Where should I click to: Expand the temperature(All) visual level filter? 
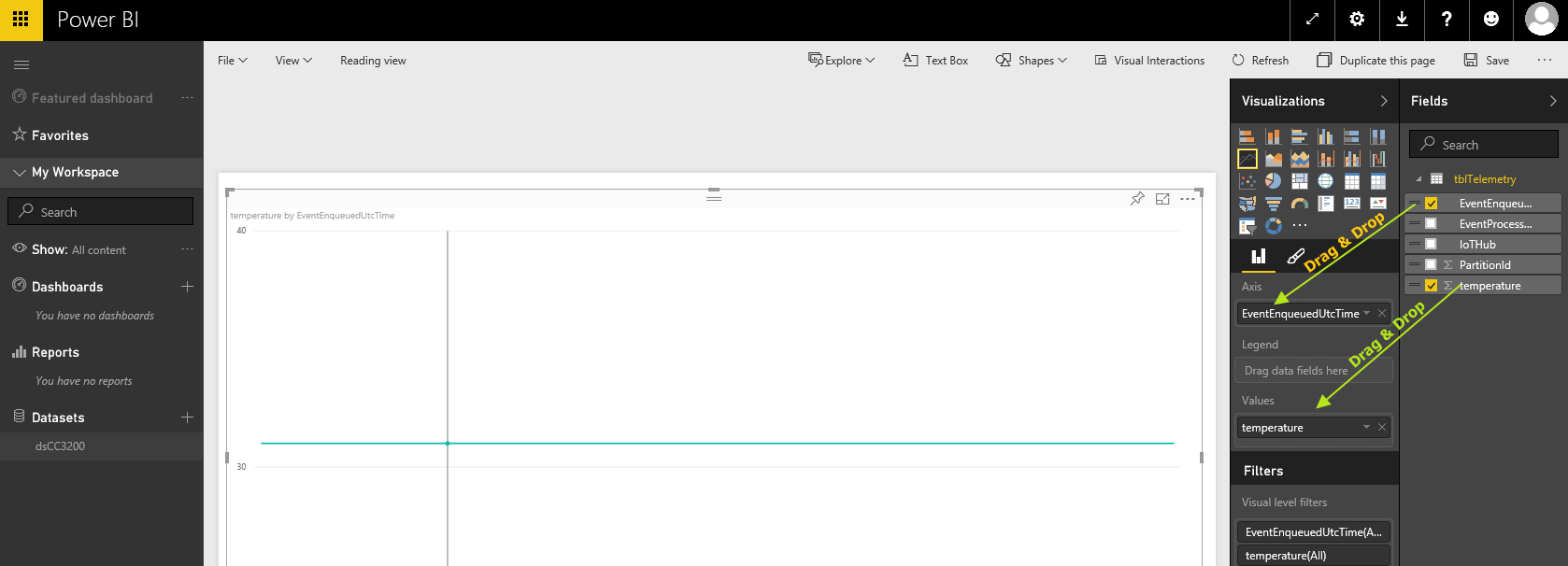pos(1314,556)
